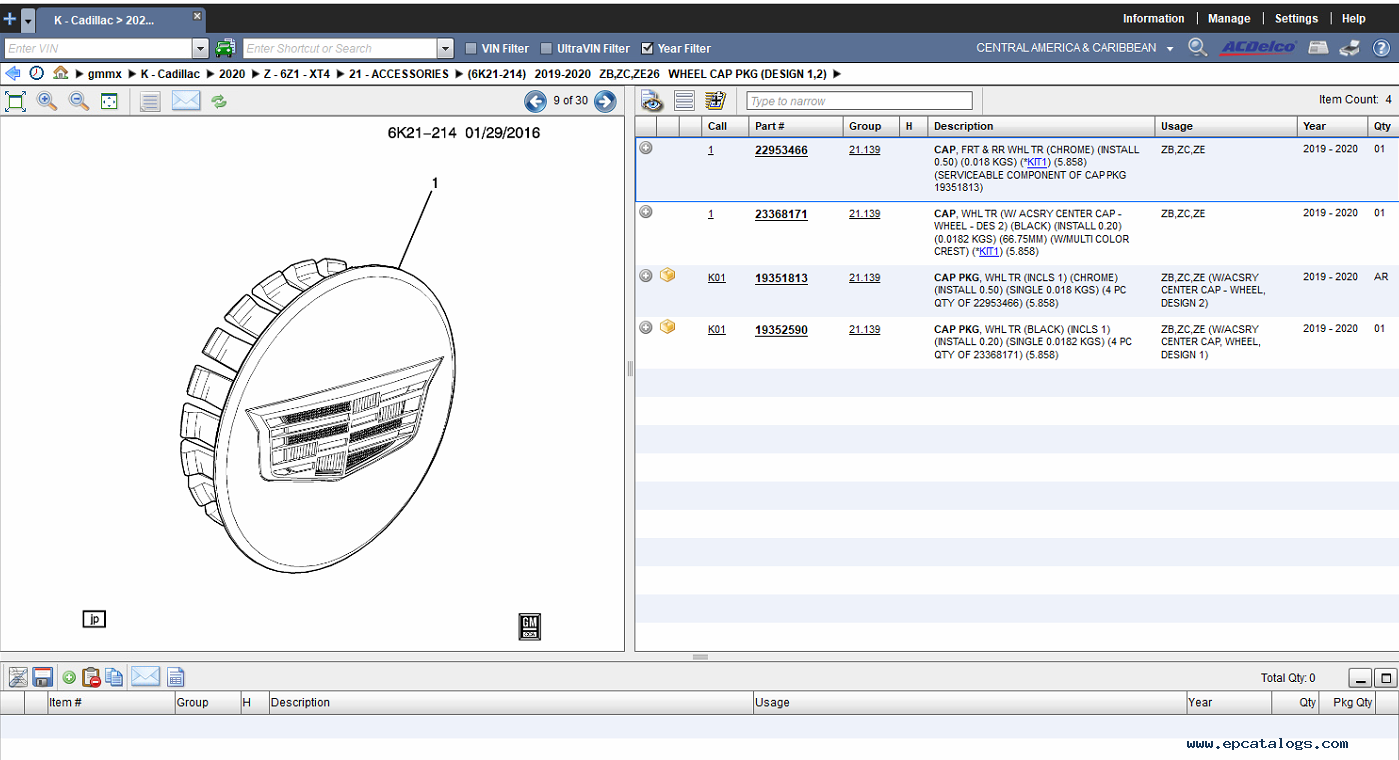Open part number 22953466 link
The image size is (1399, 760).
781,150
